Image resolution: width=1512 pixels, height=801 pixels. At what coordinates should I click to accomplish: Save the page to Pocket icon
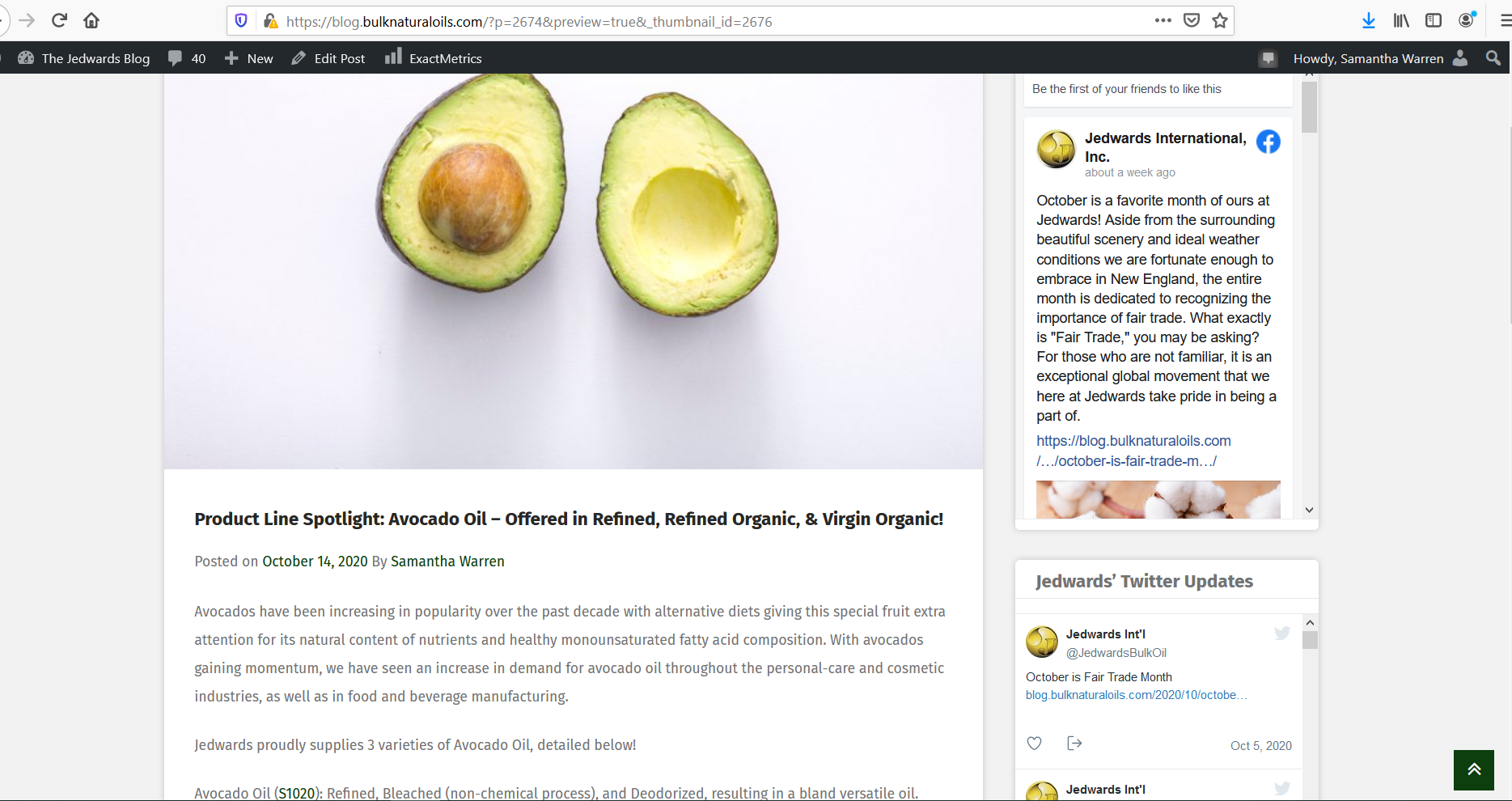[1192, 21]
